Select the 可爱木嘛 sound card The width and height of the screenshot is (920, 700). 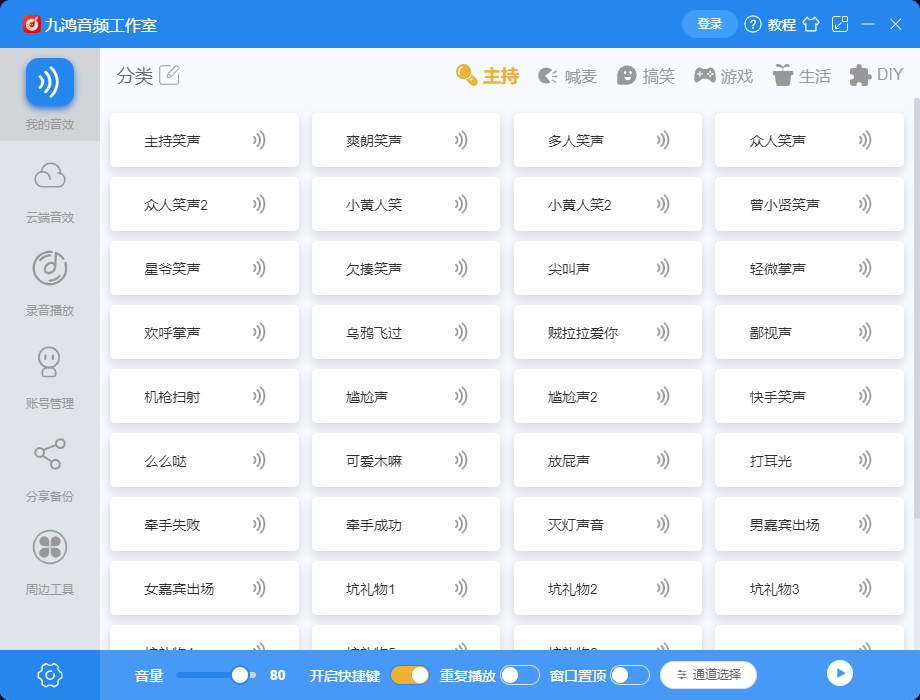[x=406, y=460]
